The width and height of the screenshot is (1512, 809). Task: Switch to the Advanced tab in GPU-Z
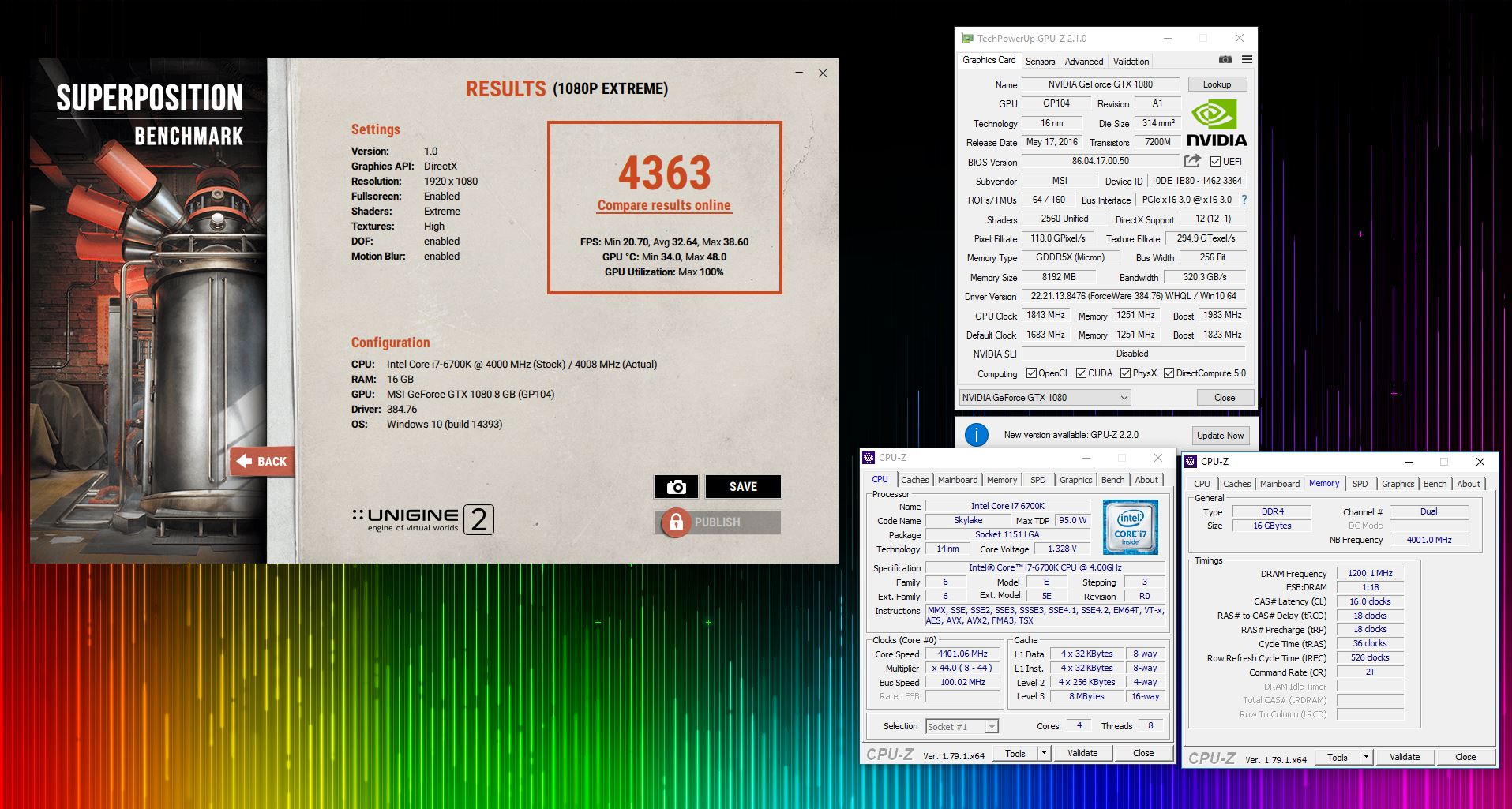[x=1083, y=61]
